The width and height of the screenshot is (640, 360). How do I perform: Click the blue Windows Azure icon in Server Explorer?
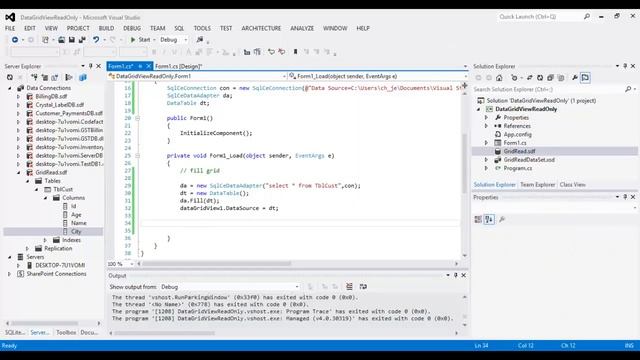83,78
